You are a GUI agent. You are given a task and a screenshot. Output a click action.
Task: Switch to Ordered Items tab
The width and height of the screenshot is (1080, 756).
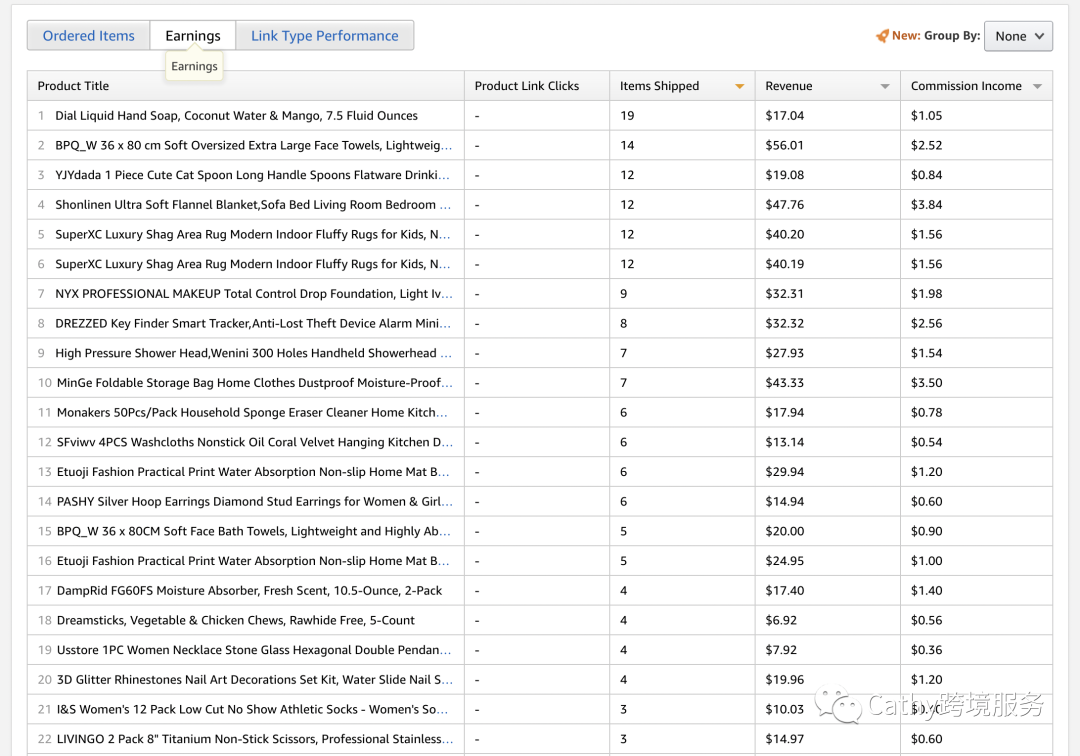[89, 36]
